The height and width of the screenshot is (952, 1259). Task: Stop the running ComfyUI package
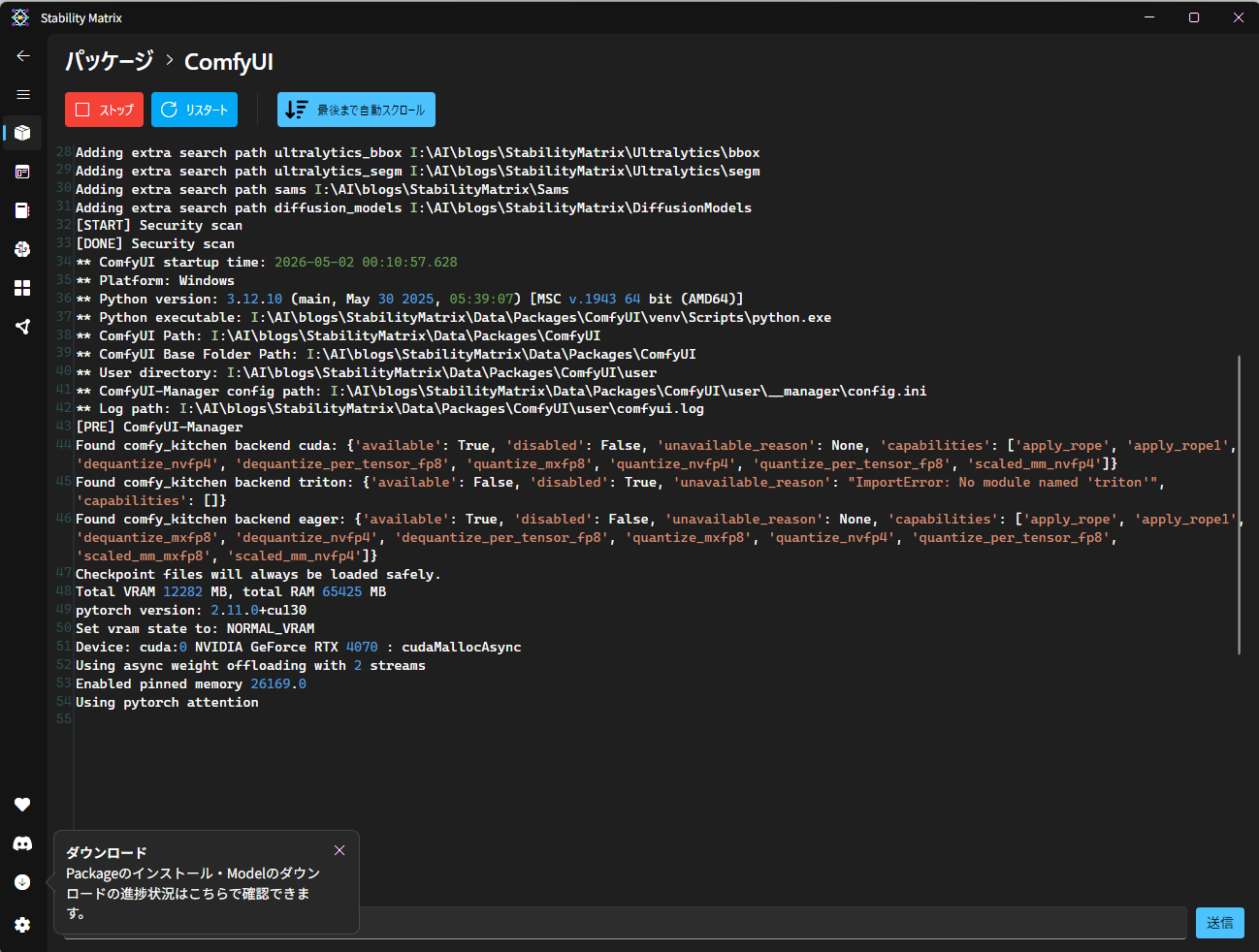[x=104, y=110]
